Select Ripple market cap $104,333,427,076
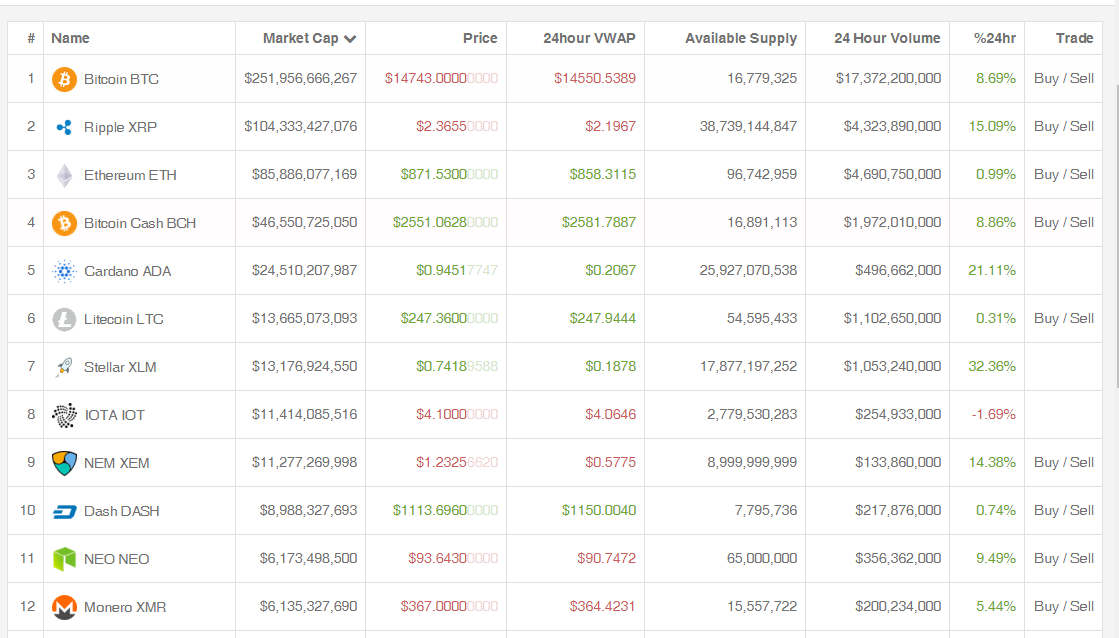 (300, 126)
